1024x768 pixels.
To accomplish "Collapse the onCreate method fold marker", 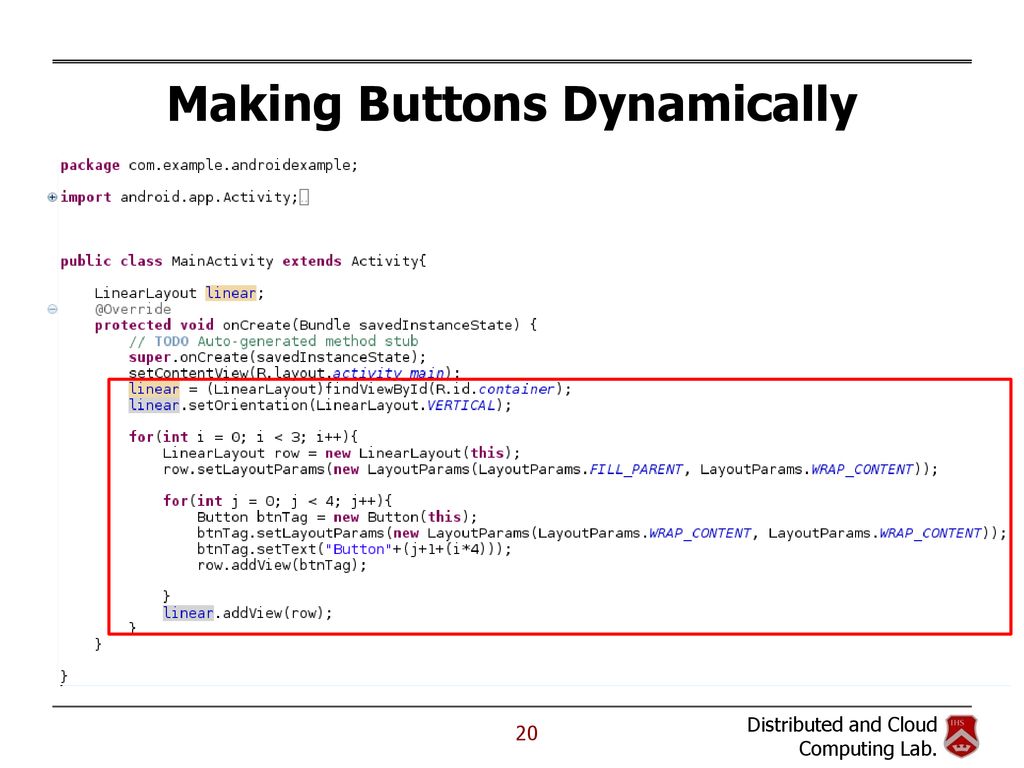I will point(52,309).
